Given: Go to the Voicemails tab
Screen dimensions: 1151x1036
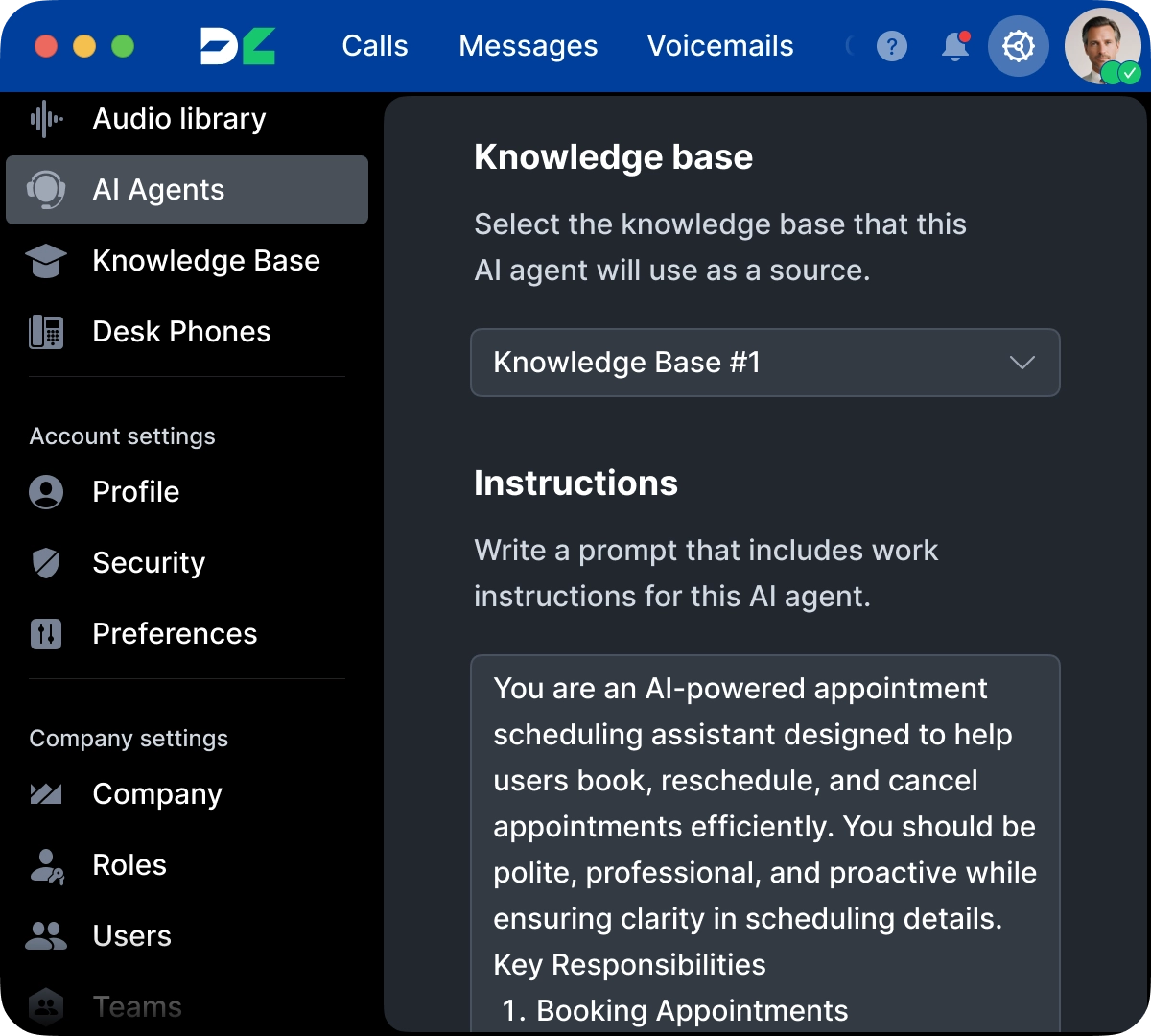Looking at the screenshot, I should point(720,45).
